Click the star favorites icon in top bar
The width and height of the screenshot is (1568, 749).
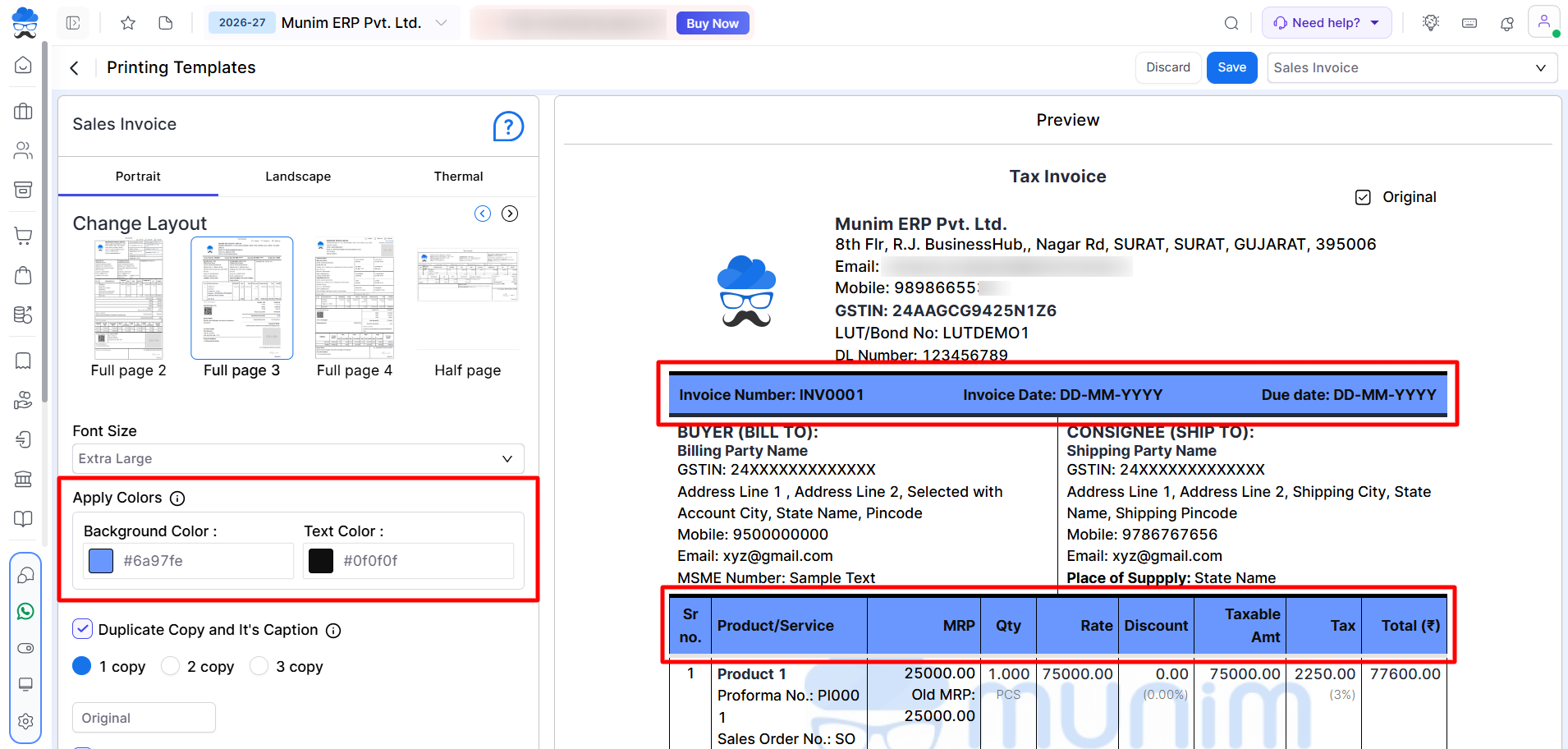coord(128,23)
